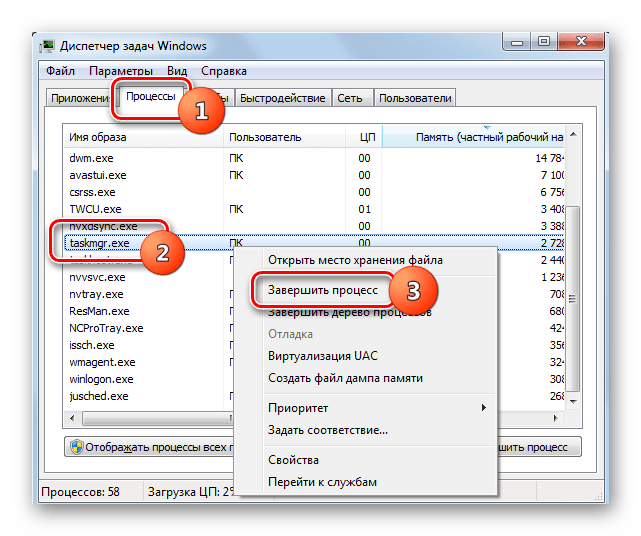Choose Виртуализация UAC menu entry
The height and width of the screenshot is (536, 641).
pos(323,356)
